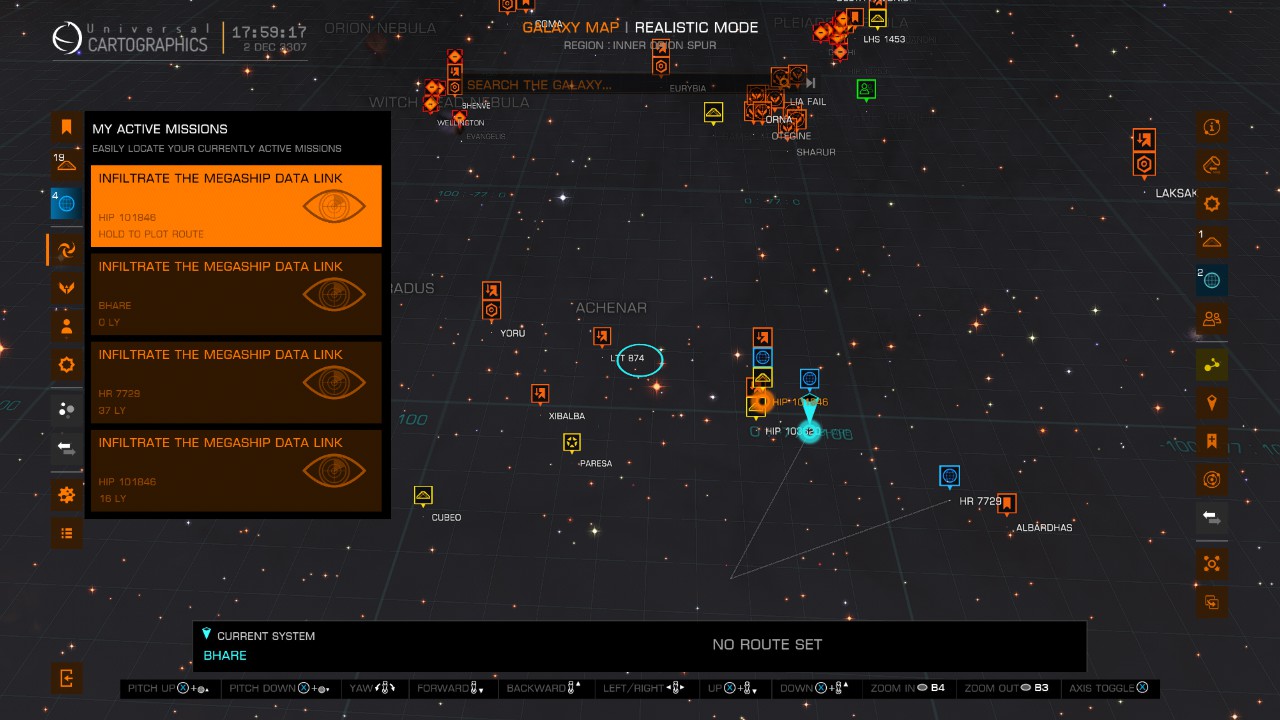Click the route eraser icon in right sidebar
Screen dimensions: 1280x720
(1212, 165)
